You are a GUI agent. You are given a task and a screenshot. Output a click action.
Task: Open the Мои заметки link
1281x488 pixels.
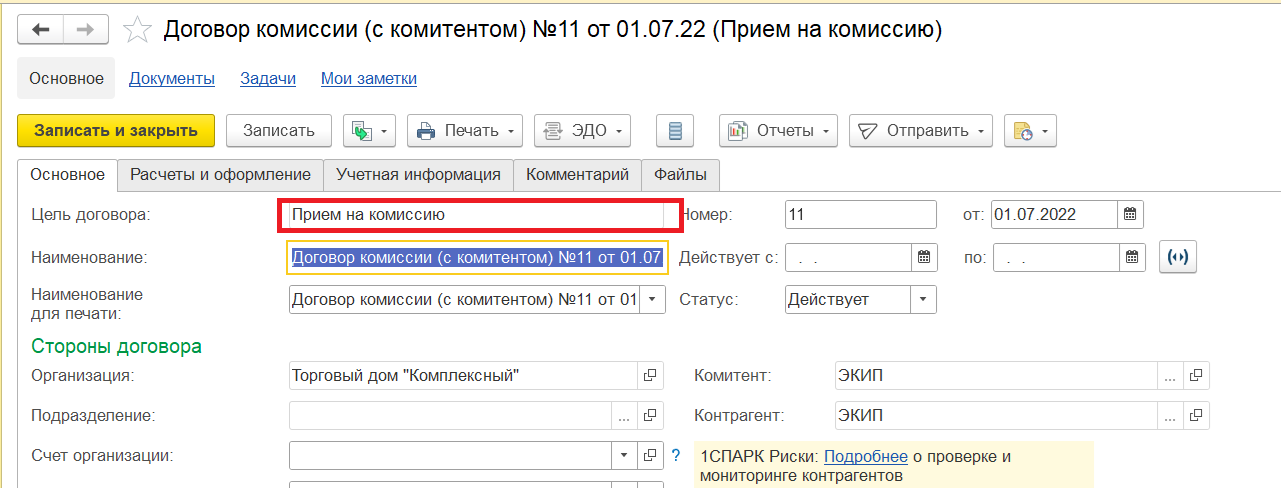point(369,78)
